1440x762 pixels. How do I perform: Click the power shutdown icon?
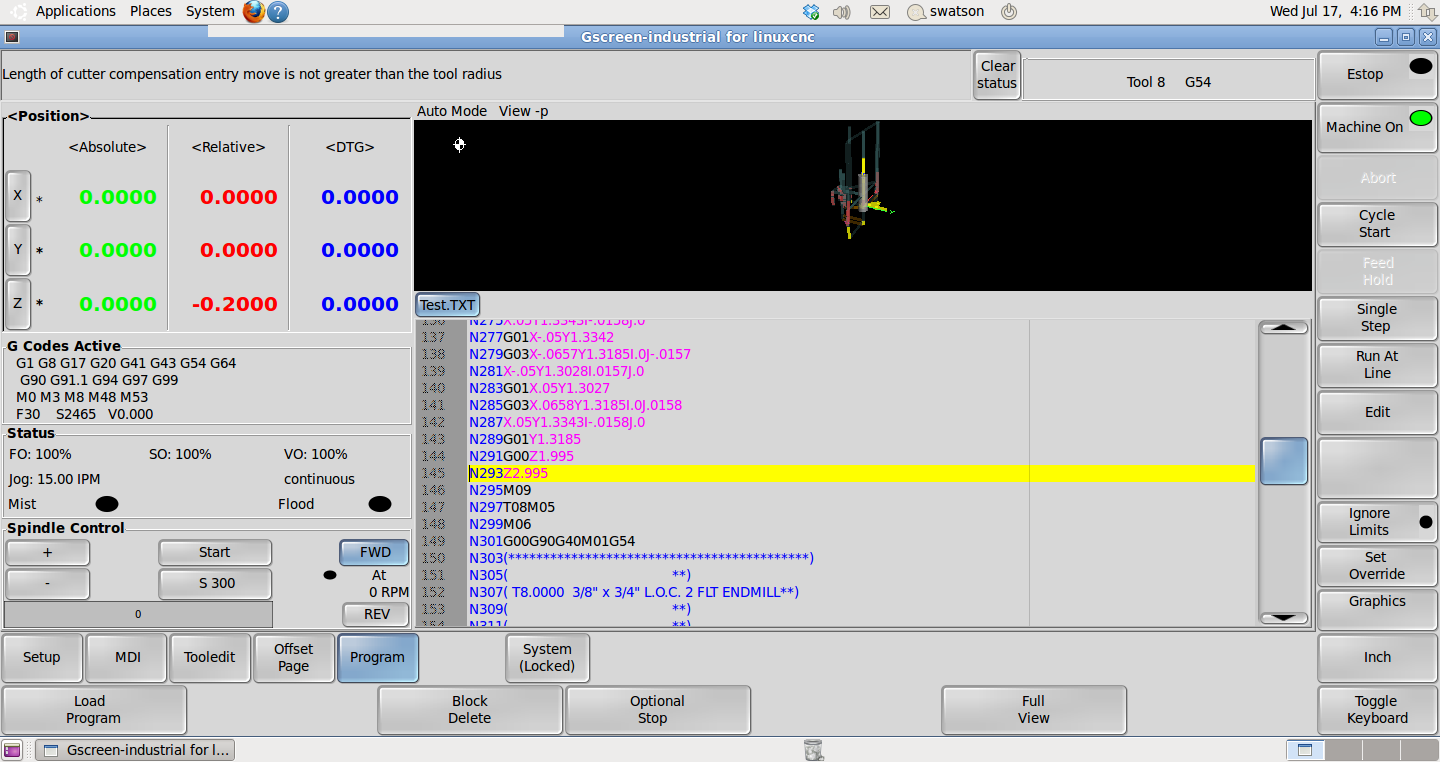click(x=1009, y=12)
